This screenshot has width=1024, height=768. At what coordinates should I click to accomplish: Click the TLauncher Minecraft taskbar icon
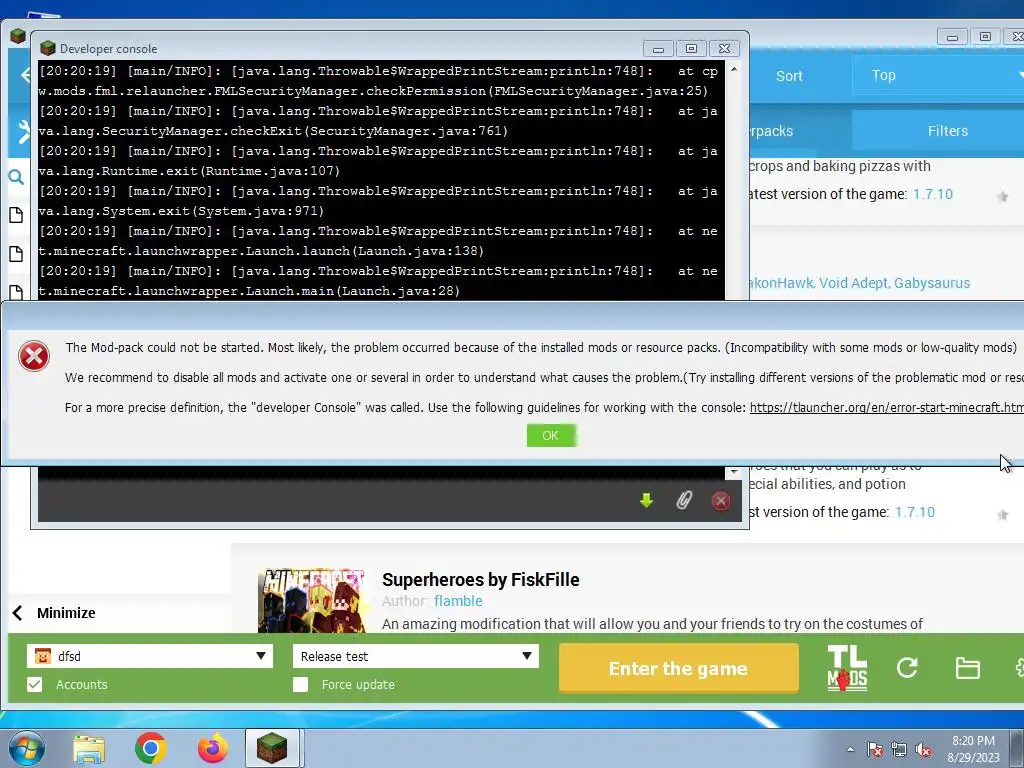click(x=272, y=748)
